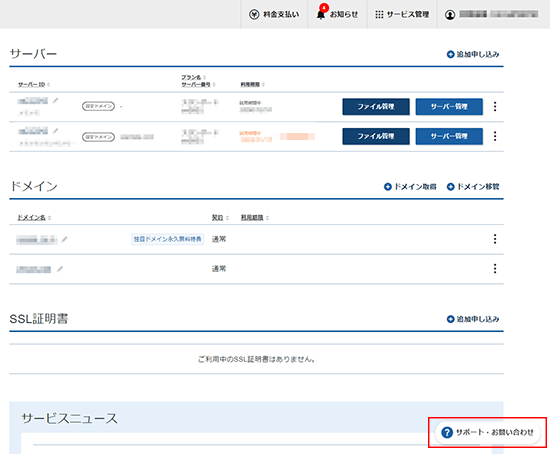Open three-dot menu of the first server row

tap(495, 107)
